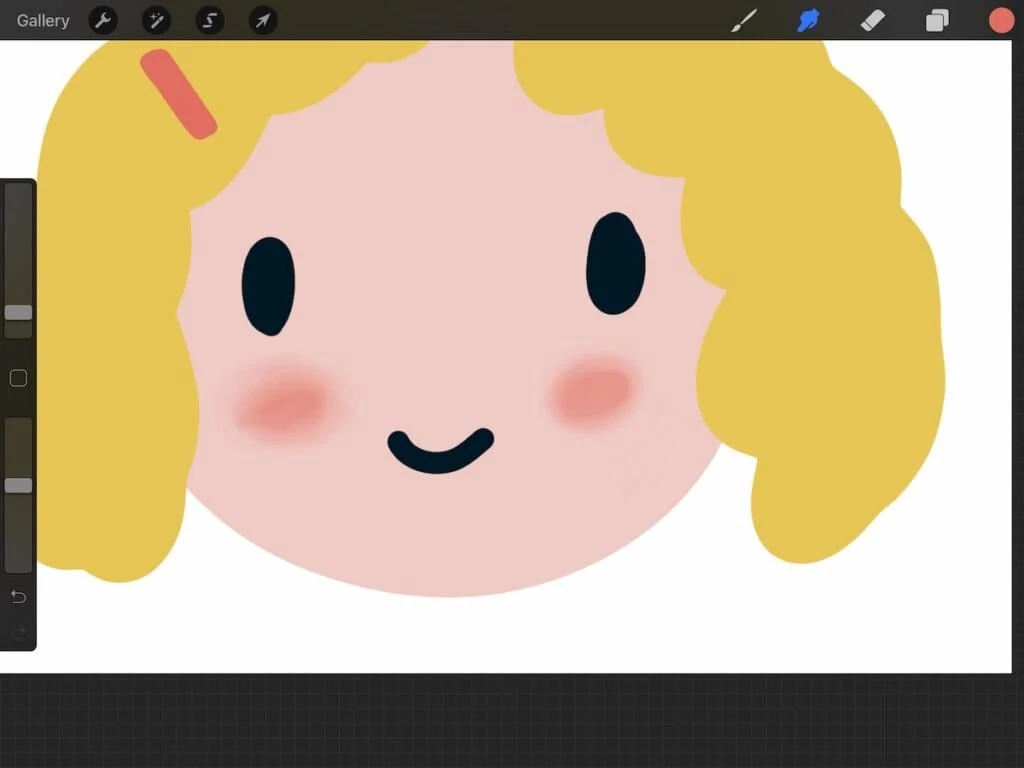The image size is (1024, 768).
Task: Activate the Selection tool
Action: point(210,21)
